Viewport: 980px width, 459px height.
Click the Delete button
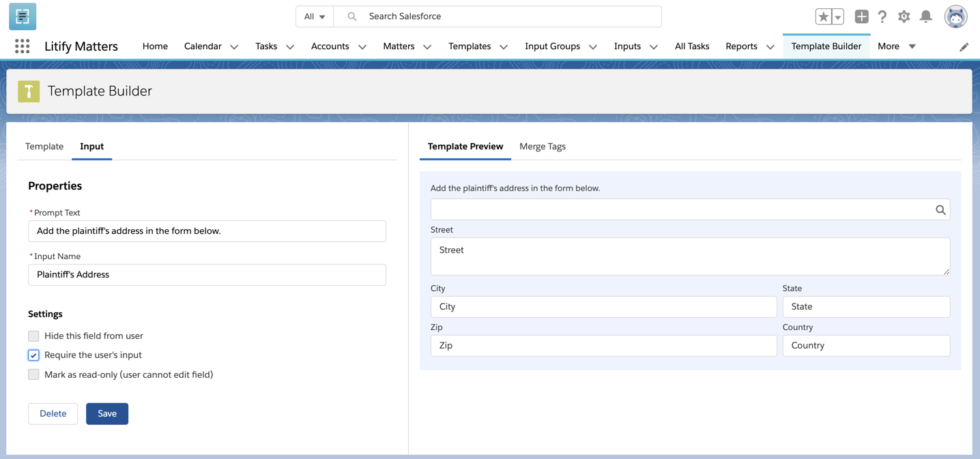(53, 414)
